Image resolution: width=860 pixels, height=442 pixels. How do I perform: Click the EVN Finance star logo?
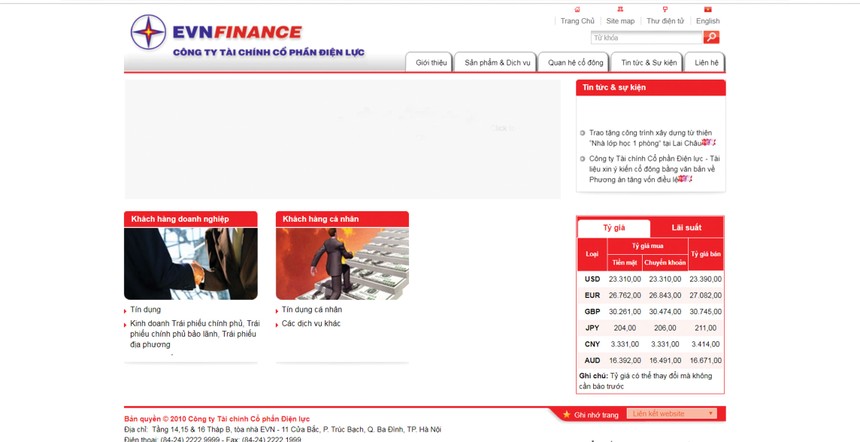148,32
